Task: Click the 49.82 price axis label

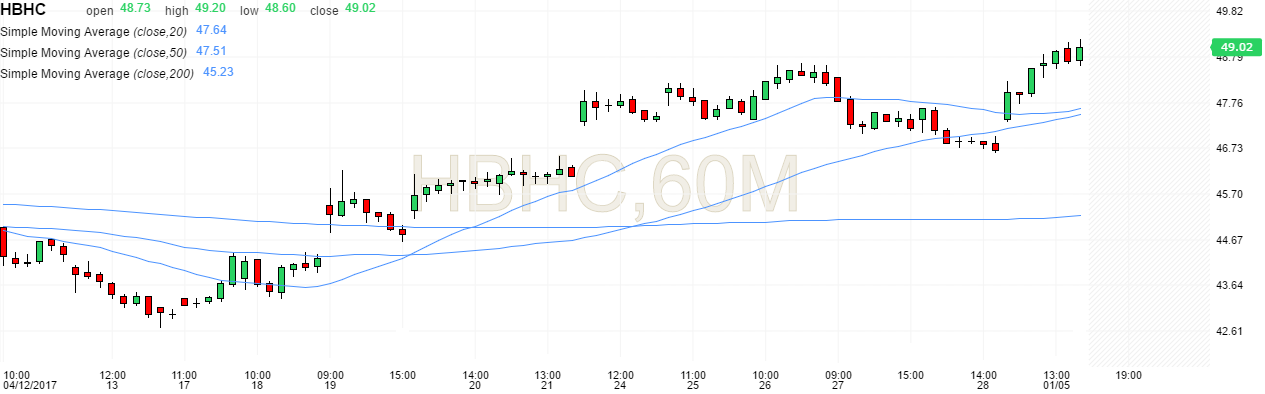Action: pyautogui.click(x=1229, y=12)
